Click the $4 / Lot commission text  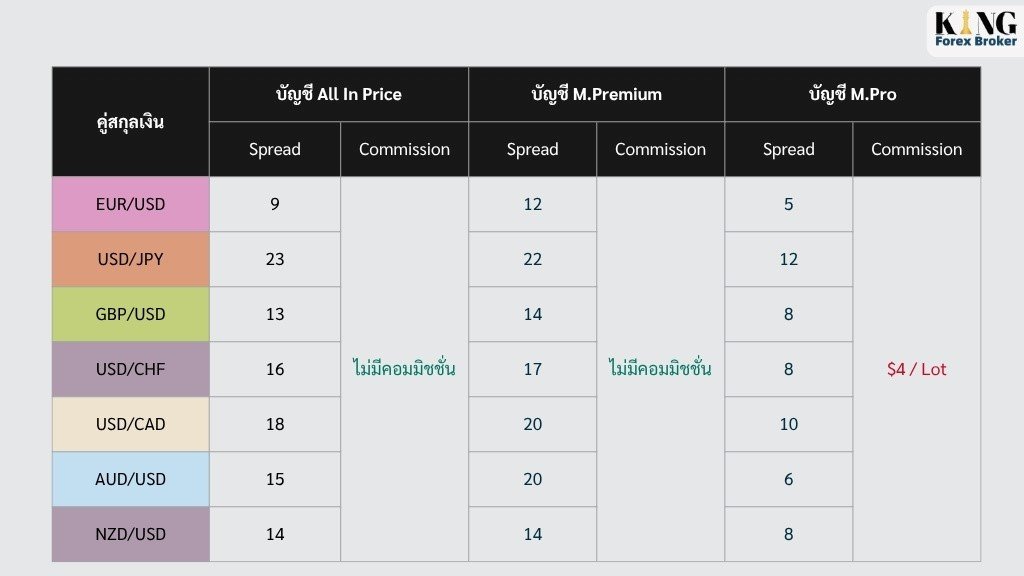pos(916,369)
